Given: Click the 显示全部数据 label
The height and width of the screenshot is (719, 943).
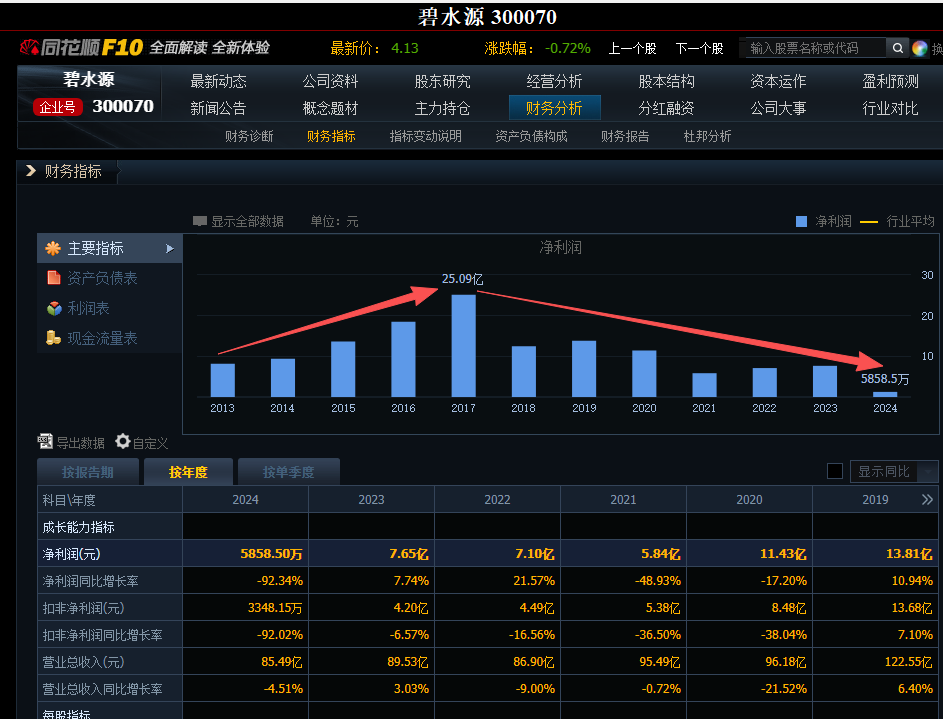Looking at the screenshot, I should tap(247, 221).
